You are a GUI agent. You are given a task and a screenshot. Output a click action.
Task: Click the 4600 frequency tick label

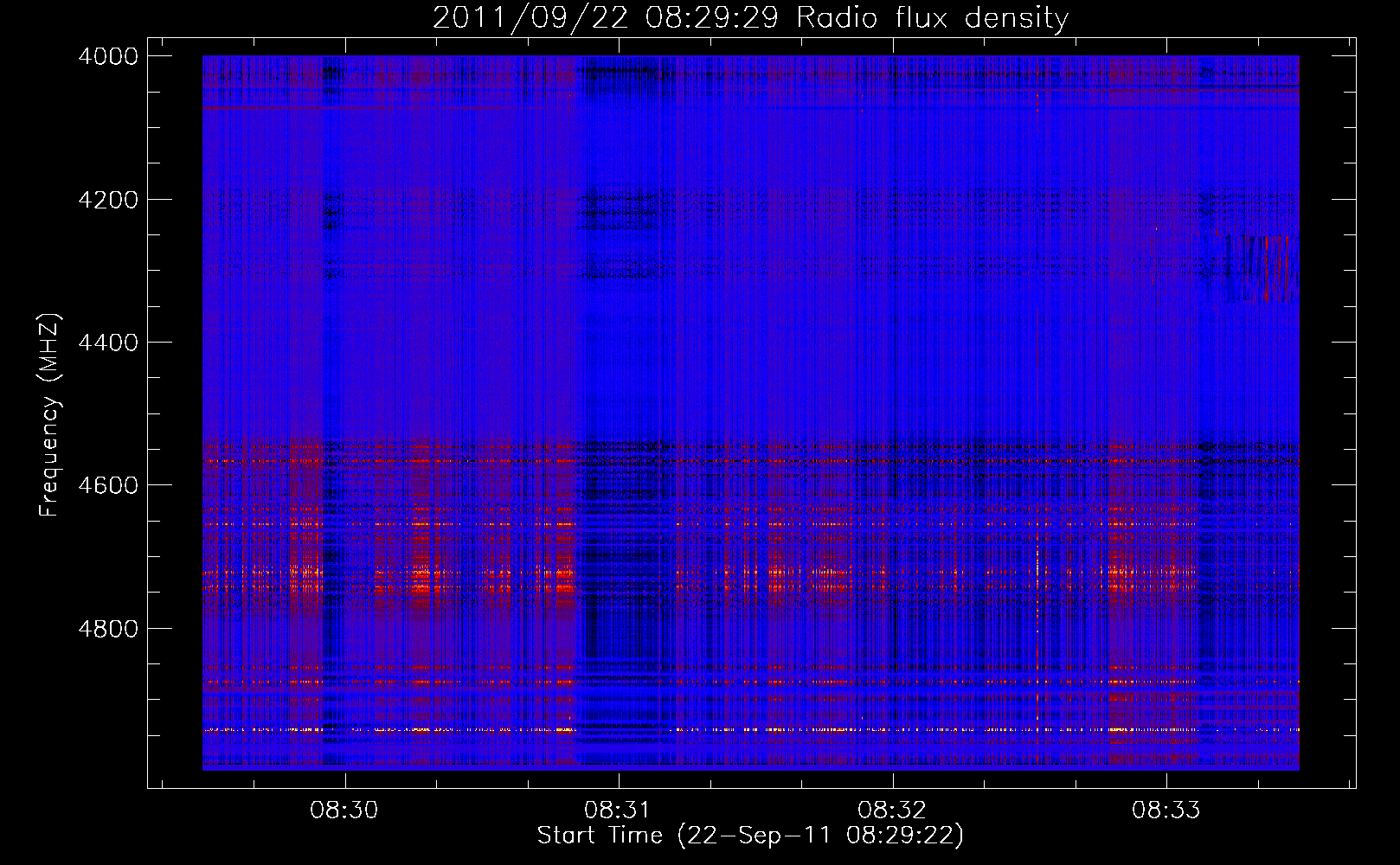click(x=108, y=485)
